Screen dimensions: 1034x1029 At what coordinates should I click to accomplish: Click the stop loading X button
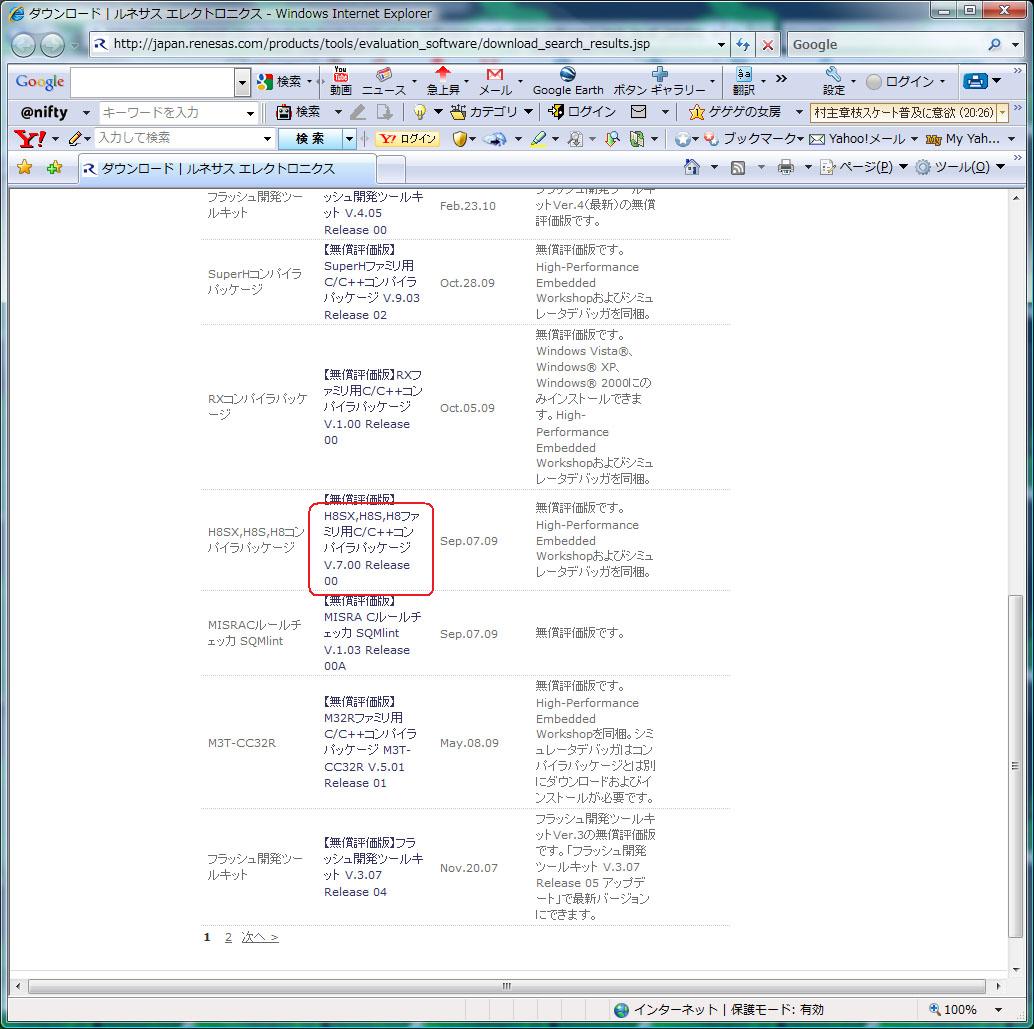(767, 45)
